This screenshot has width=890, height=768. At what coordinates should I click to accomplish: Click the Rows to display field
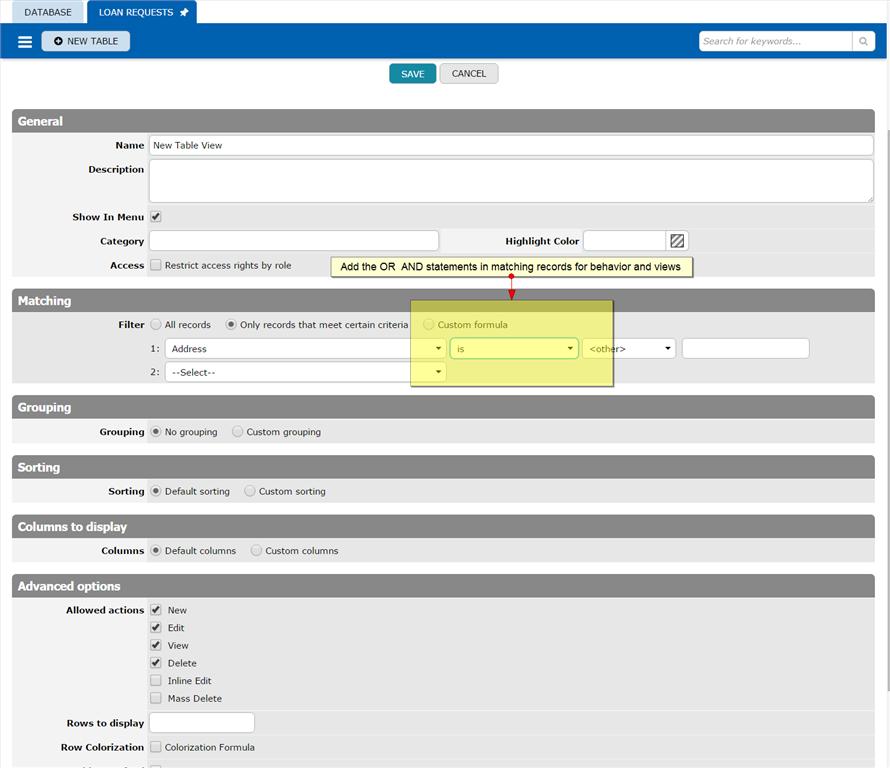pos(201,723)
